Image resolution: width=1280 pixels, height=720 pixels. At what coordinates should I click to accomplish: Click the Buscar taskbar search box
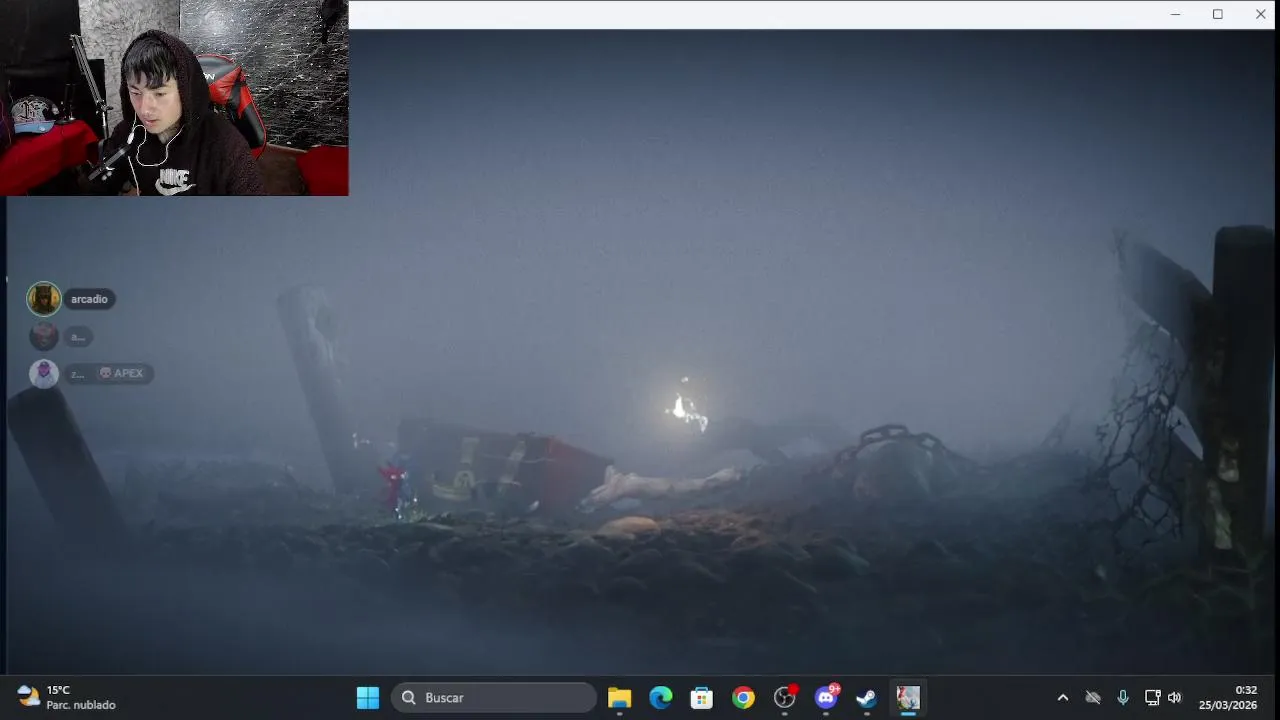tap(494, 697)
